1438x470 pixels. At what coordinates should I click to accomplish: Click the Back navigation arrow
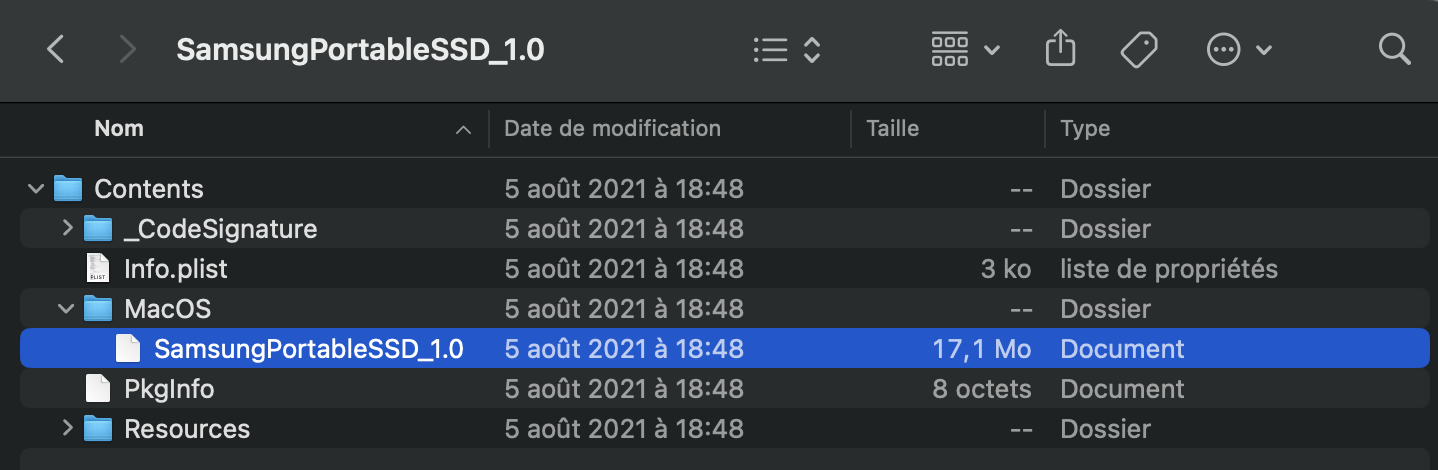(x=56, y=50)
